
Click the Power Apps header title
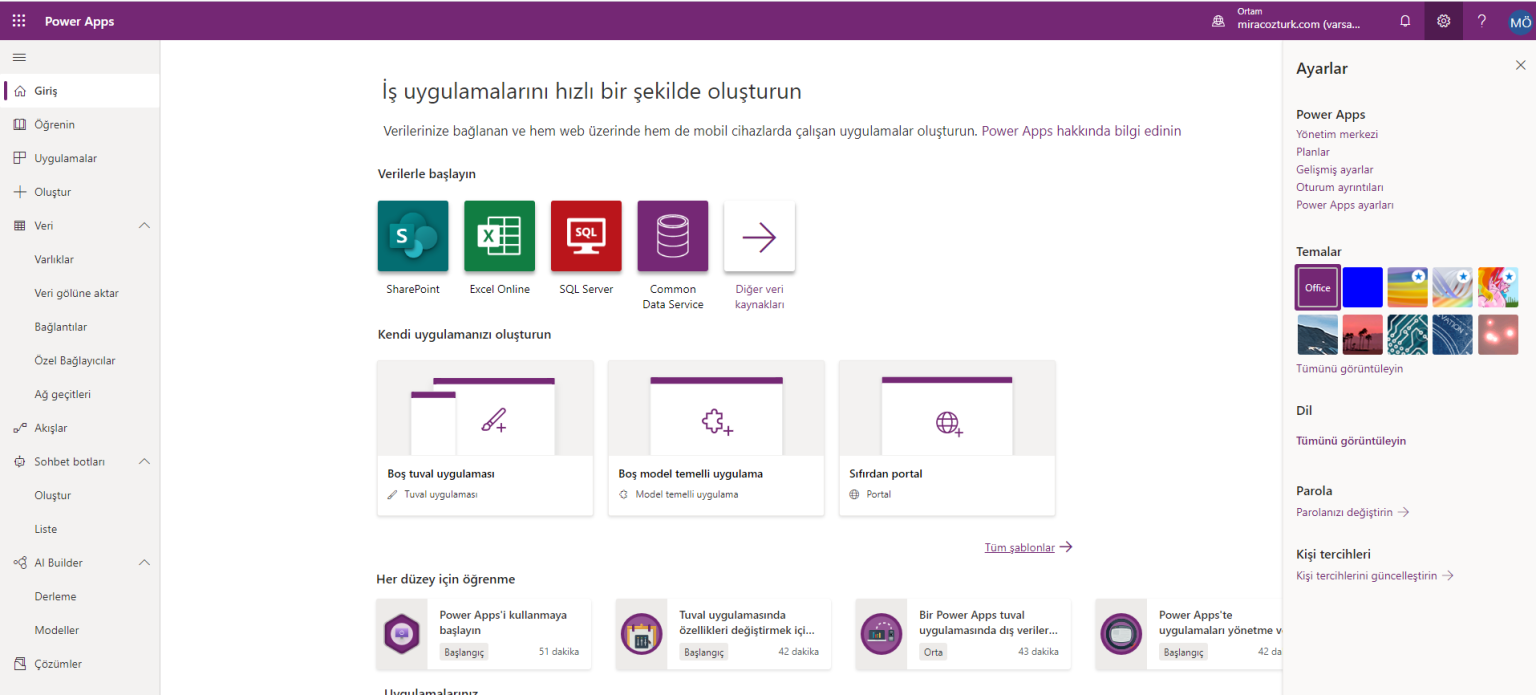pos(80,21)
